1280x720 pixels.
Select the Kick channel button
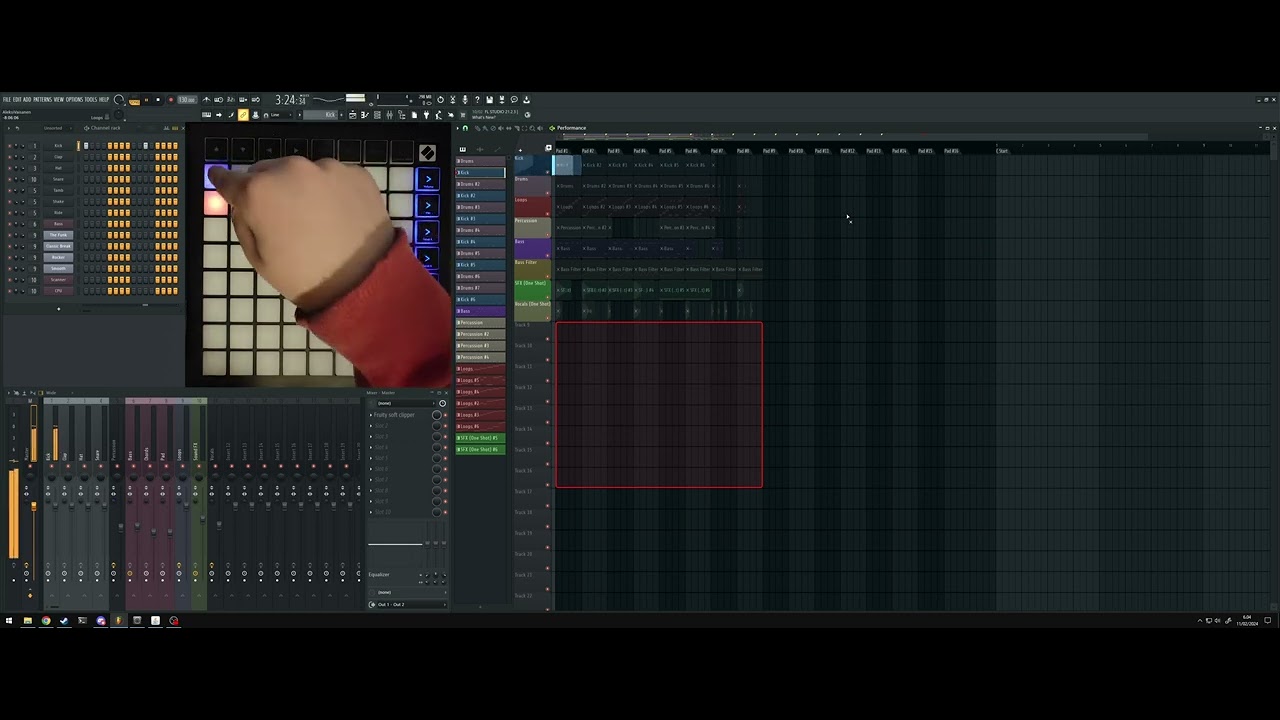[58, 146]
